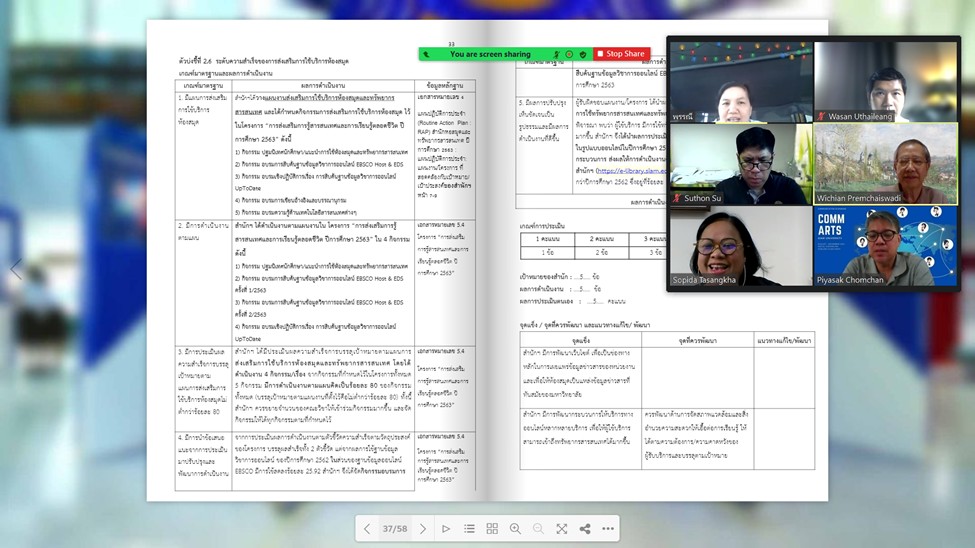
Task: Select Piyasak Chomchan's video tile
Action: coord(886,246)
